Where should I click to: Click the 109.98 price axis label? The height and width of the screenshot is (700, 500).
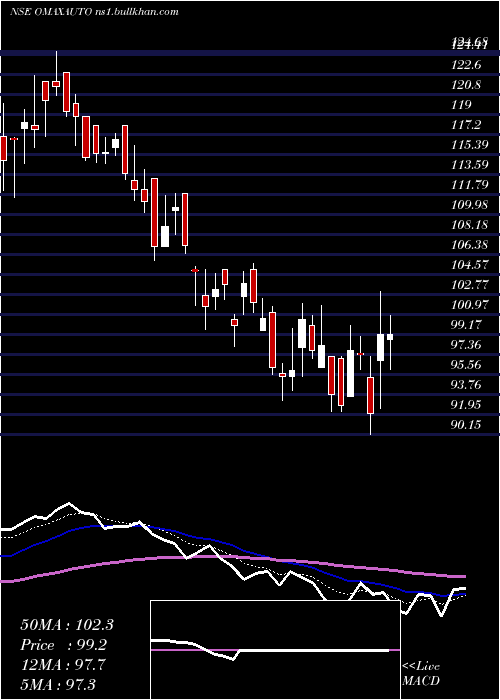(469, 205)
